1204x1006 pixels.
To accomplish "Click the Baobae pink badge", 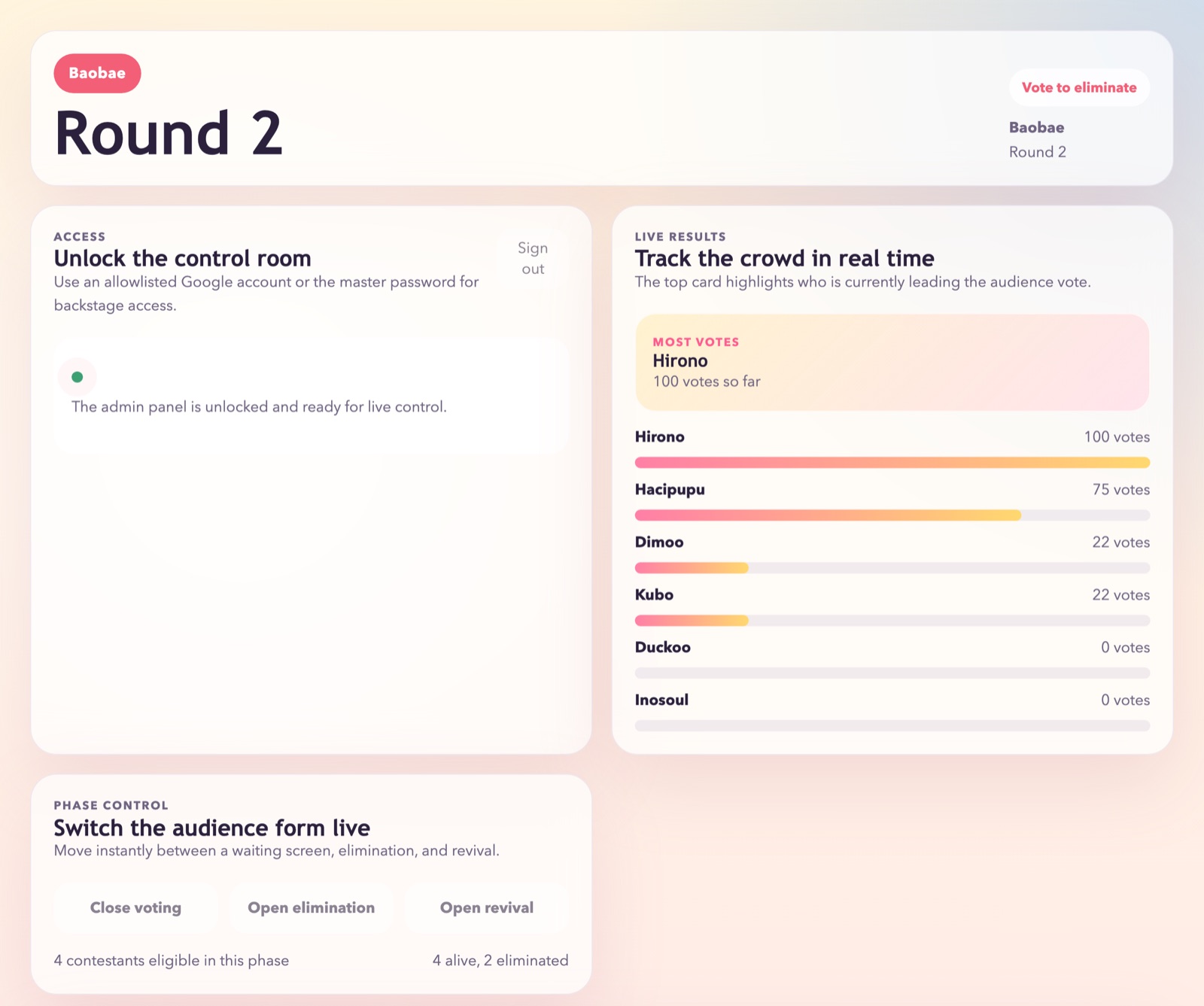I will pos(97,73).
